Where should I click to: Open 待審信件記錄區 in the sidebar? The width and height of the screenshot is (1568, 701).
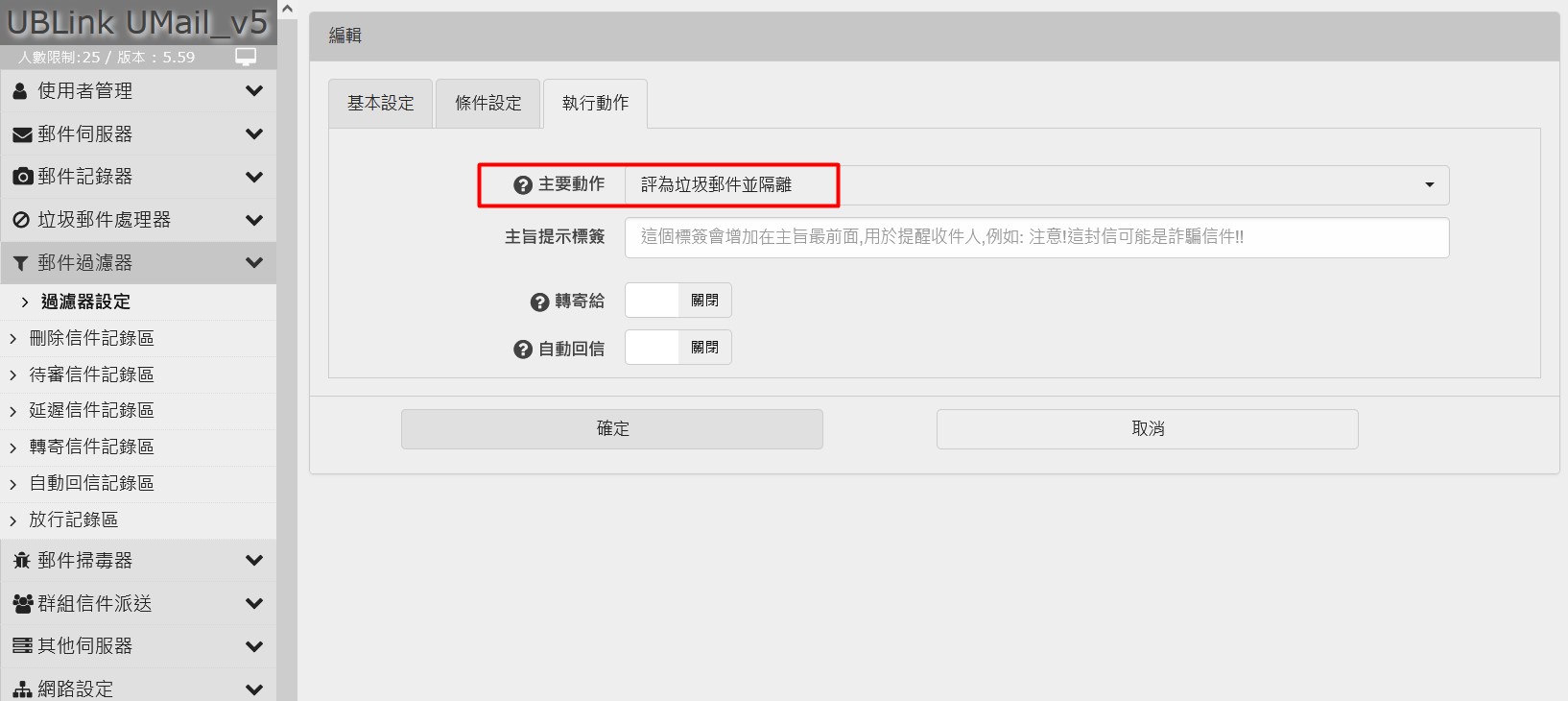[x=91, y=375]
